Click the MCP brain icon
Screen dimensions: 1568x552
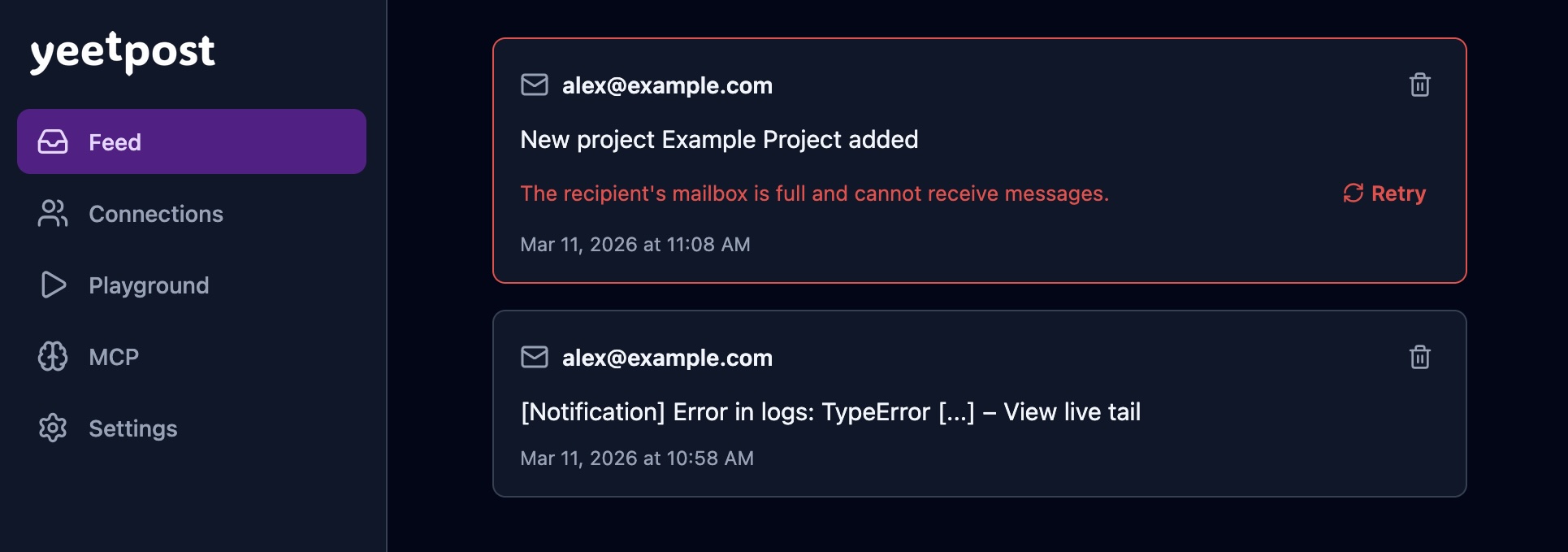tap(53, 356)
